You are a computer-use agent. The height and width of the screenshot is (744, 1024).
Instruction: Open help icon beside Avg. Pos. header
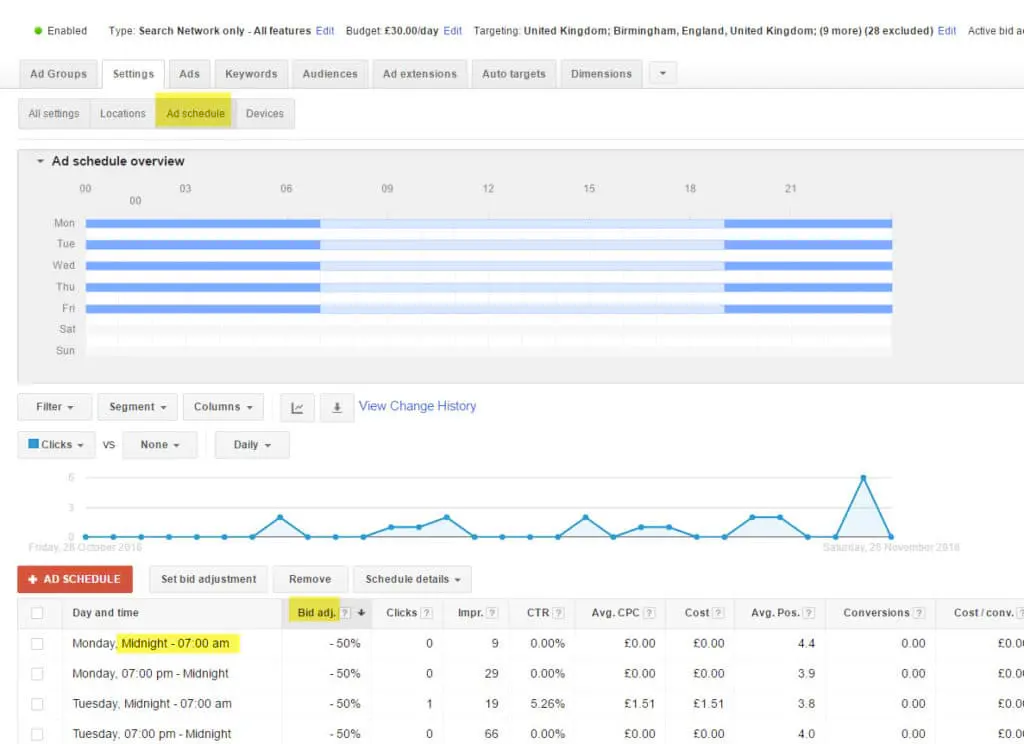pos(809,613)
